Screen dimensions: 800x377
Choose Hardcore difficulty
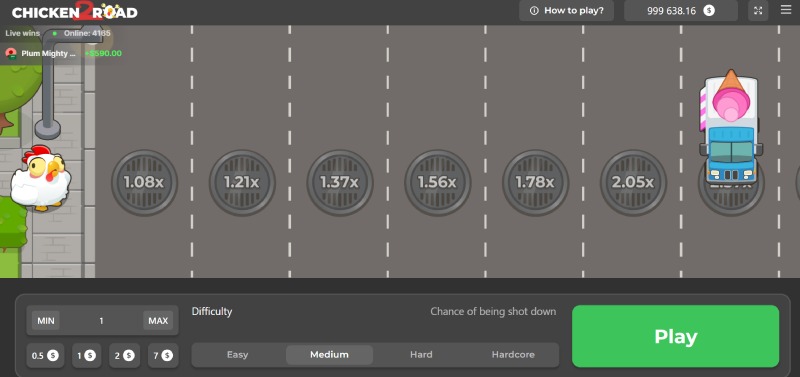pos(513,355)
